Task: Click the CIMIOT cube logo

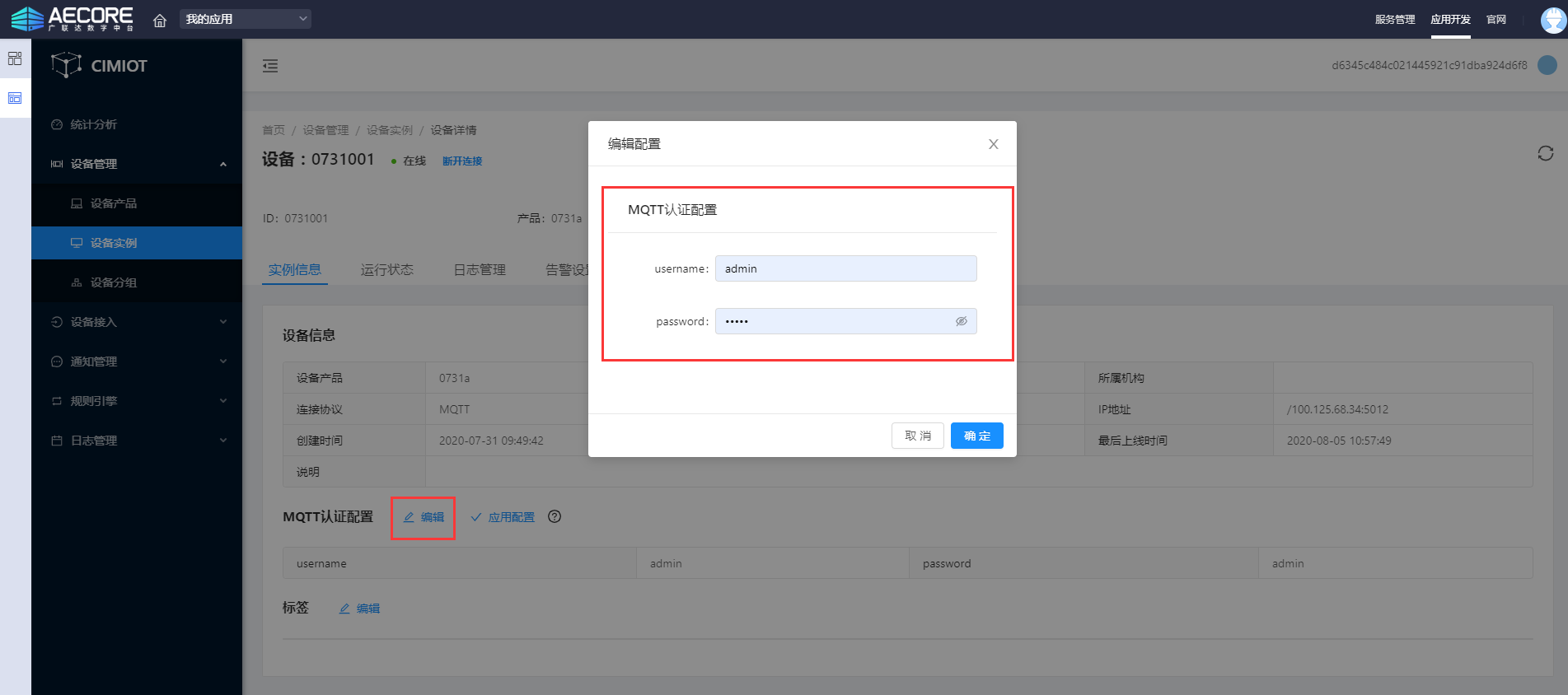Action: tap(66, 65)
